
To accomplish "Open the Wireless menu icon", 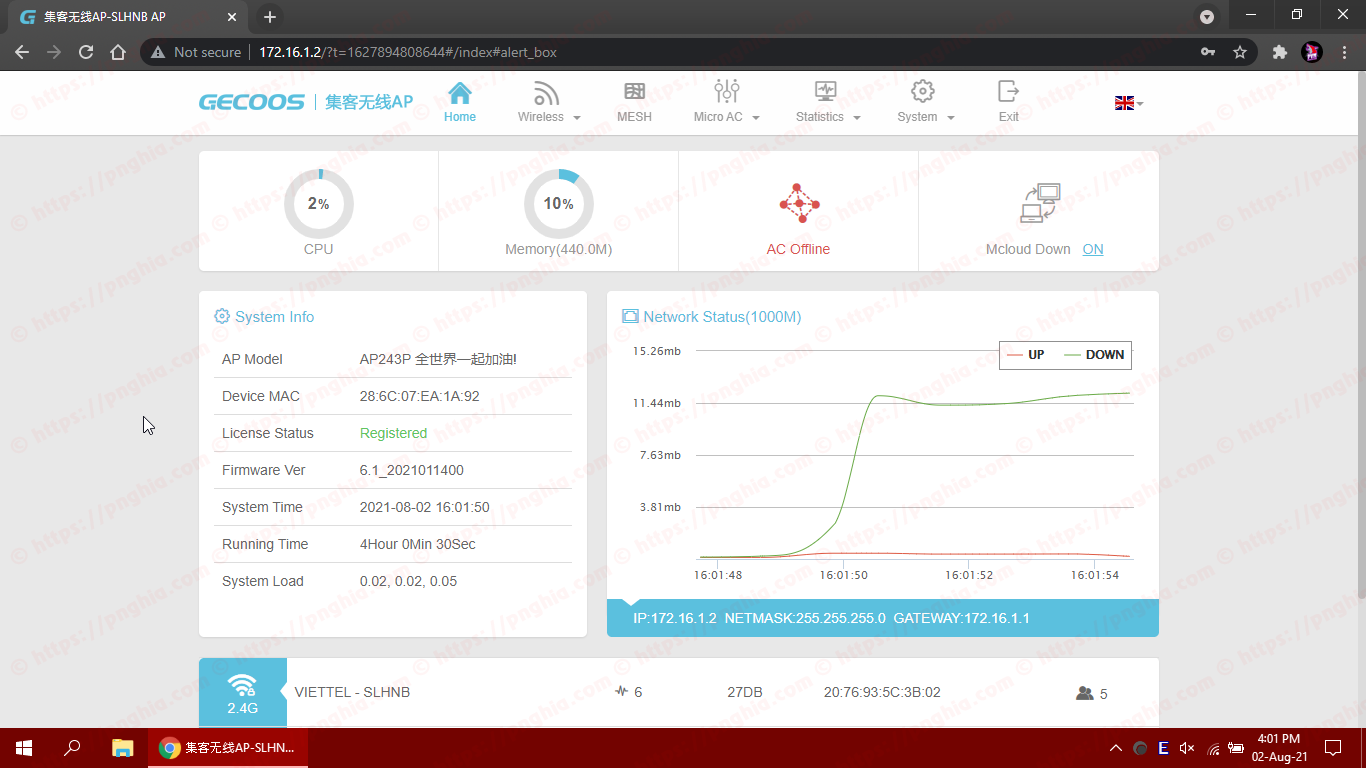I will (546, 93).
